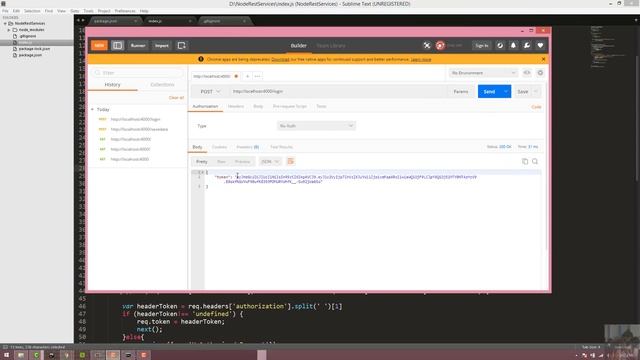Select the response Test Results tab
Screen dimensions: 640x360
[281, 147]
